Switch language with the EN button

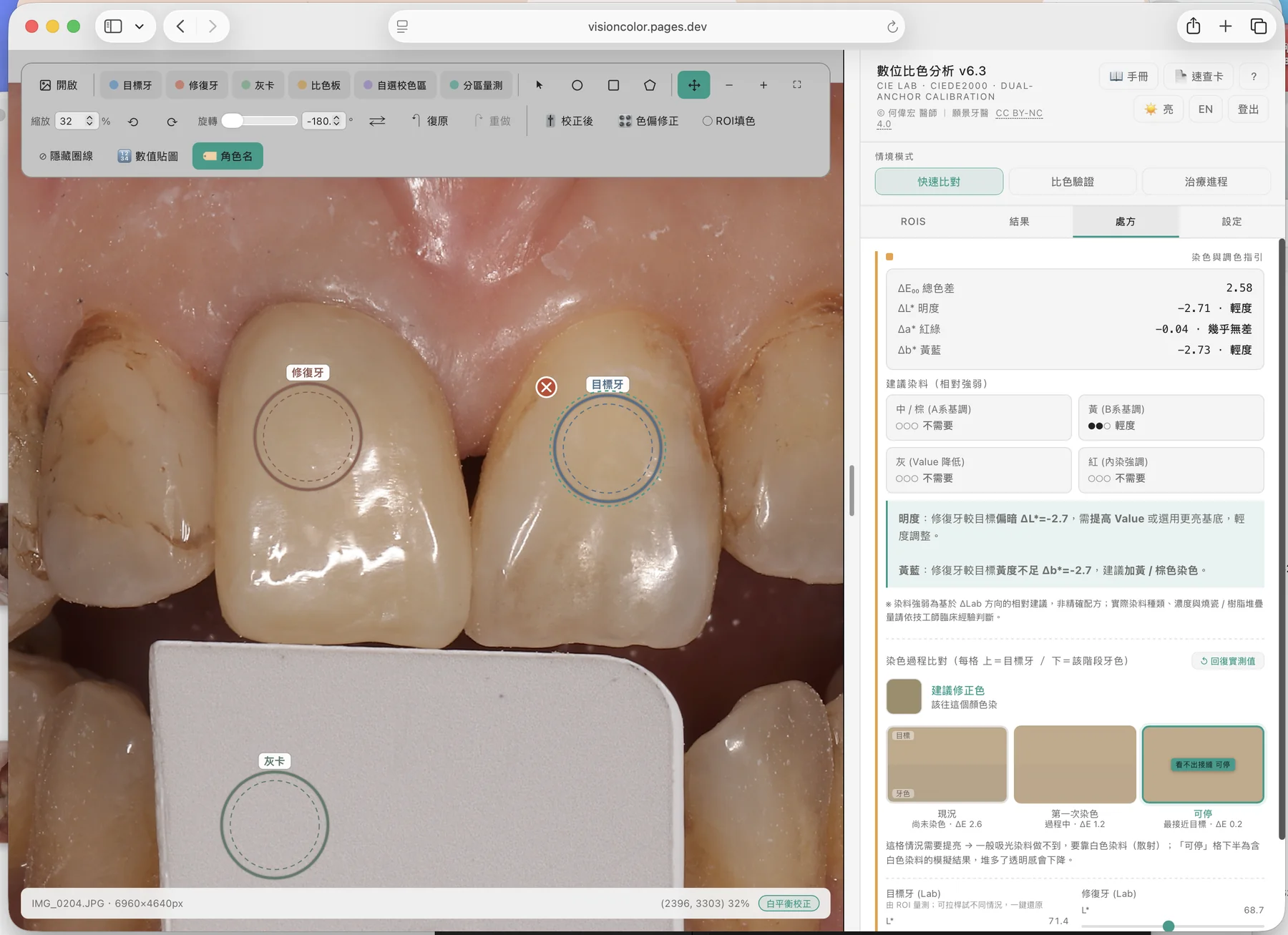point(1206,109)
